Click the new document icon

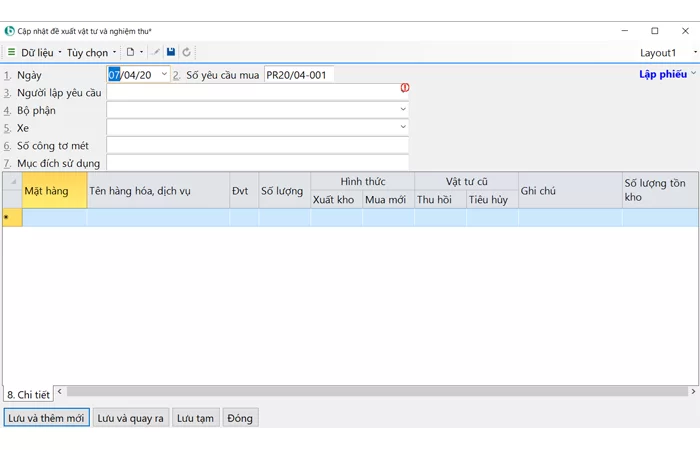pos(130,52)
